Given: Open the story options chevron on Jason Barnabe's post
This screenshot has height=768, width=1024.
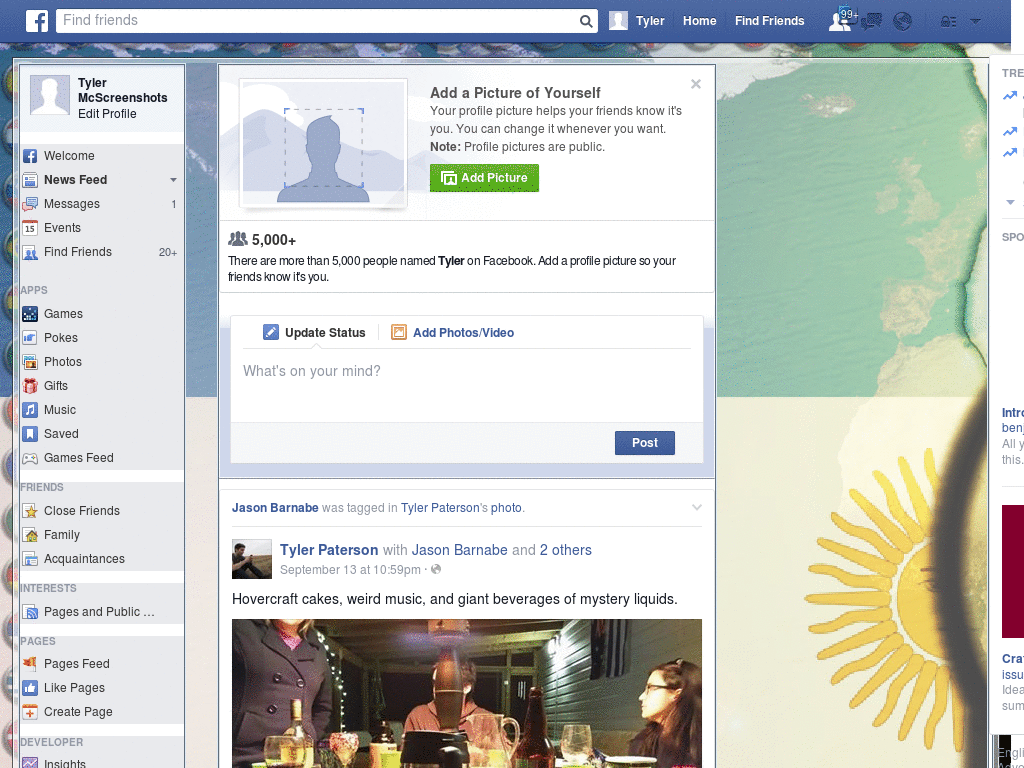Looking at the screenshot, I should [x=696, y=508].
